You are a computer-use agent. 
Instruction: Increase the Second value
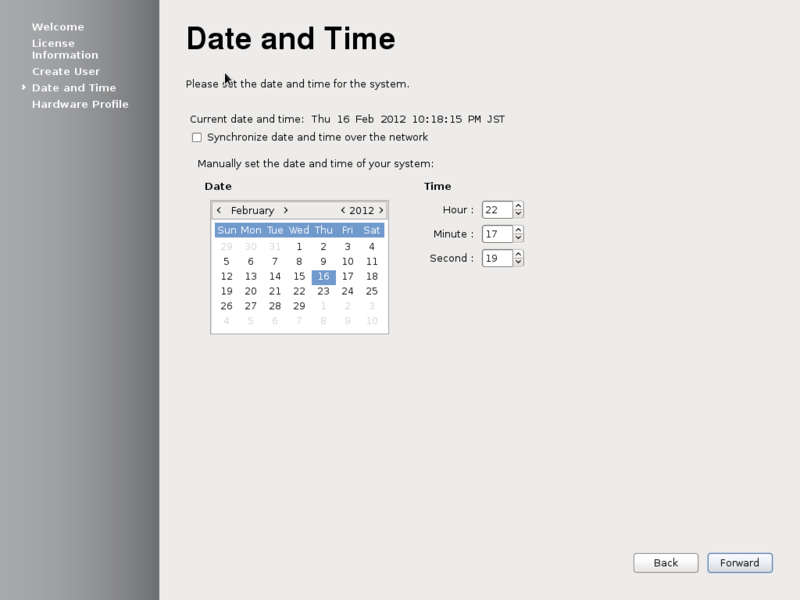(518, 254)
